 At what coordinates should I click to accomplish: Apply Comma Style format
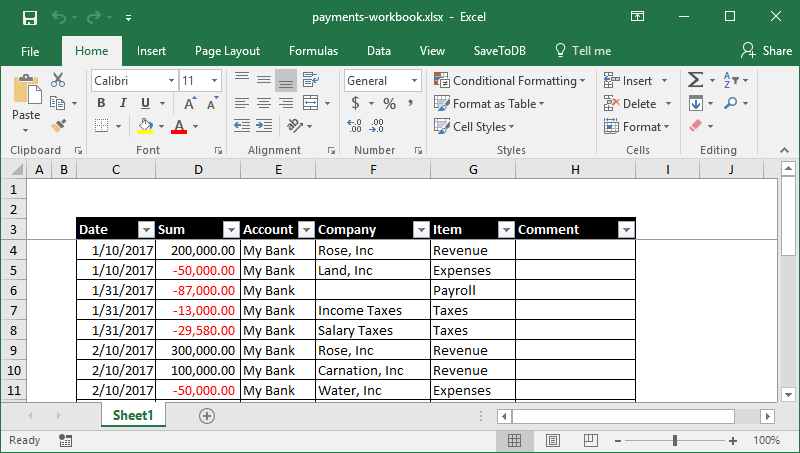pos(410,104)
